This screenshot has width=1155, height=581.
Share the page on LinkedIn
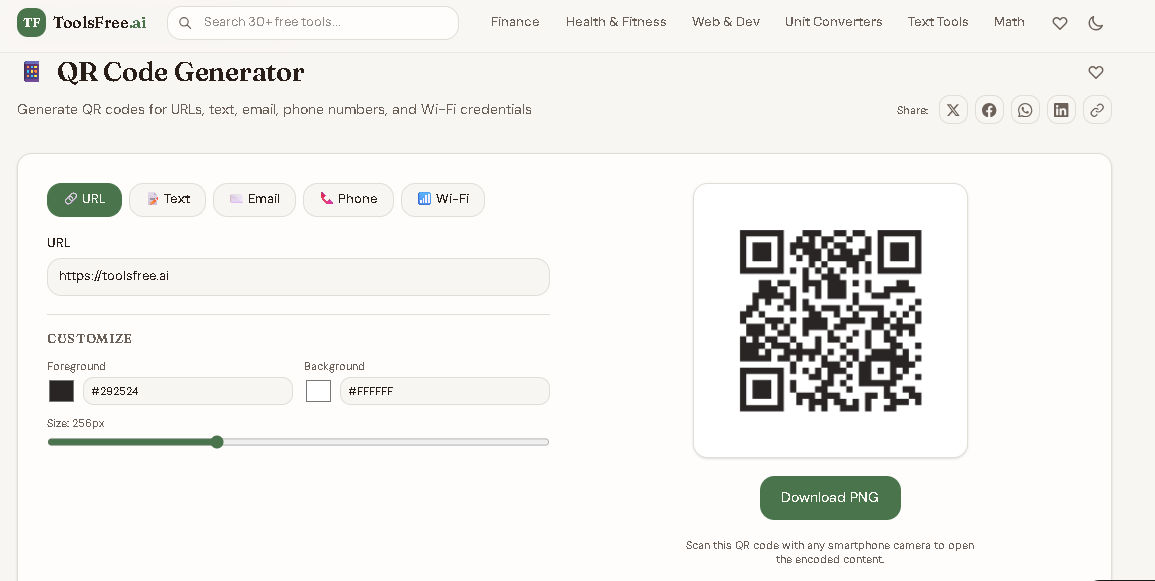pos(1061,110)
